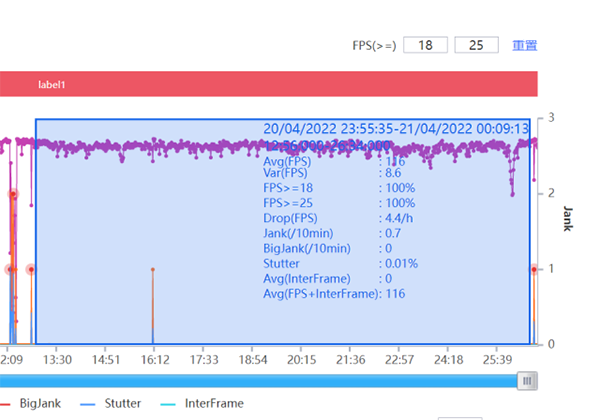Click the red jank dot near 13:30
This screenshot has height=420, width=600.
tap(31, 269)
